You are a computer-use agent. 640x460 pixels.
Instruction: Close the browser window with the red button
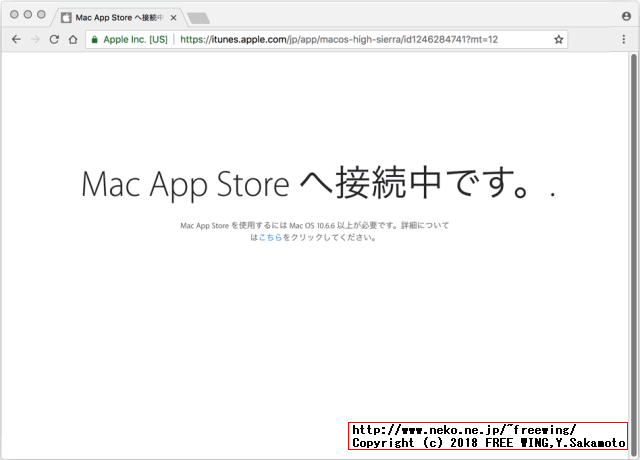14,15
